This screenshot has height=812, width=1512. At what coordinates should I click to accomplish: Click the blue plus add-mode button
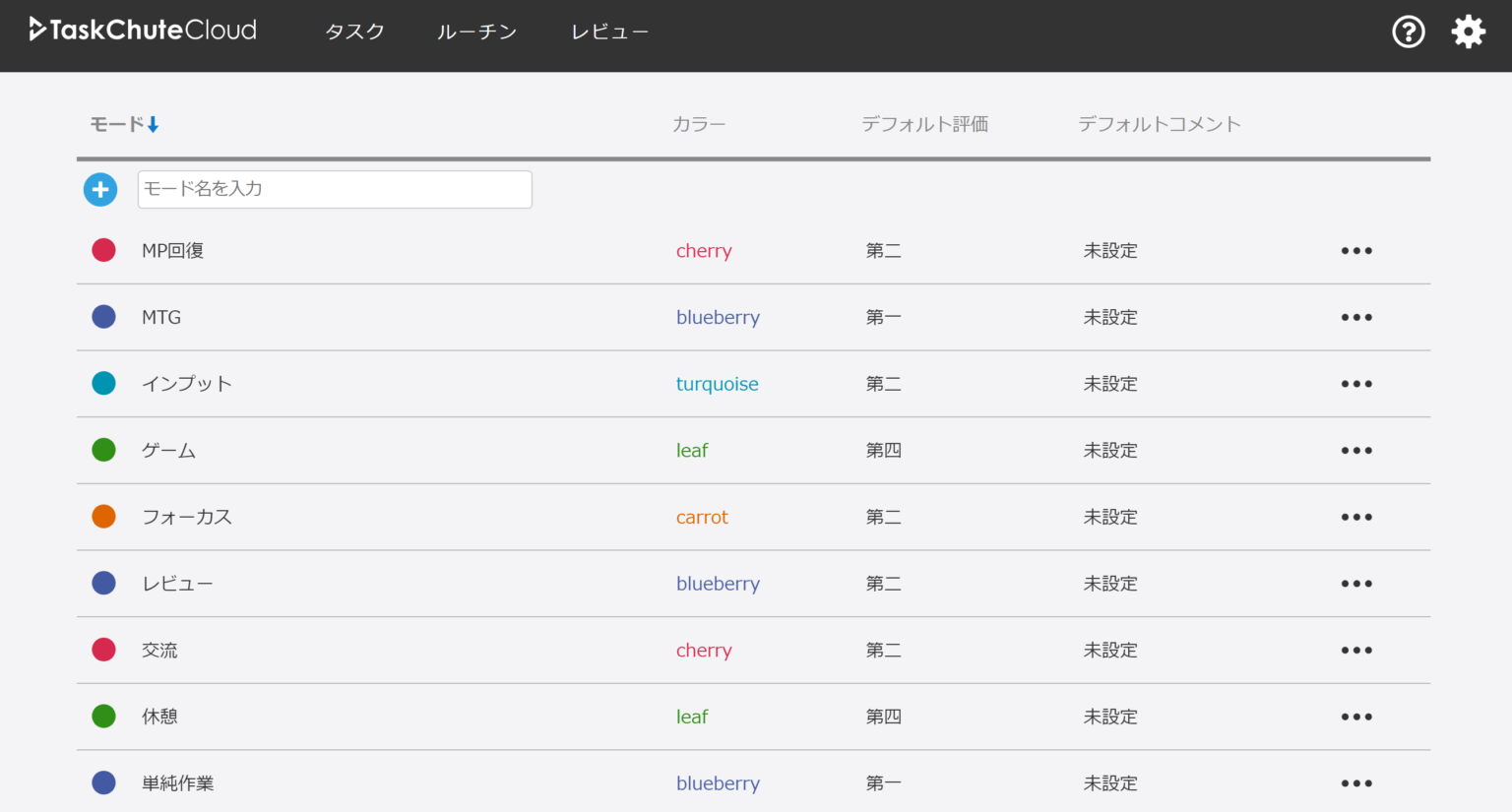click(x=100, y=190)
